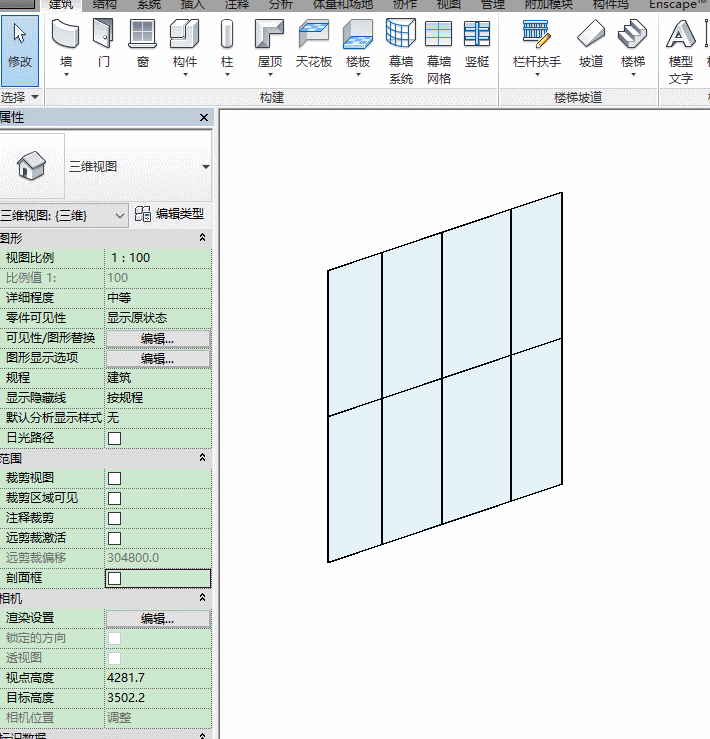Viewport: 710px width, 739px height.
Task: Click 编辑 button for 图形显示选项
Action: (158, 359)
